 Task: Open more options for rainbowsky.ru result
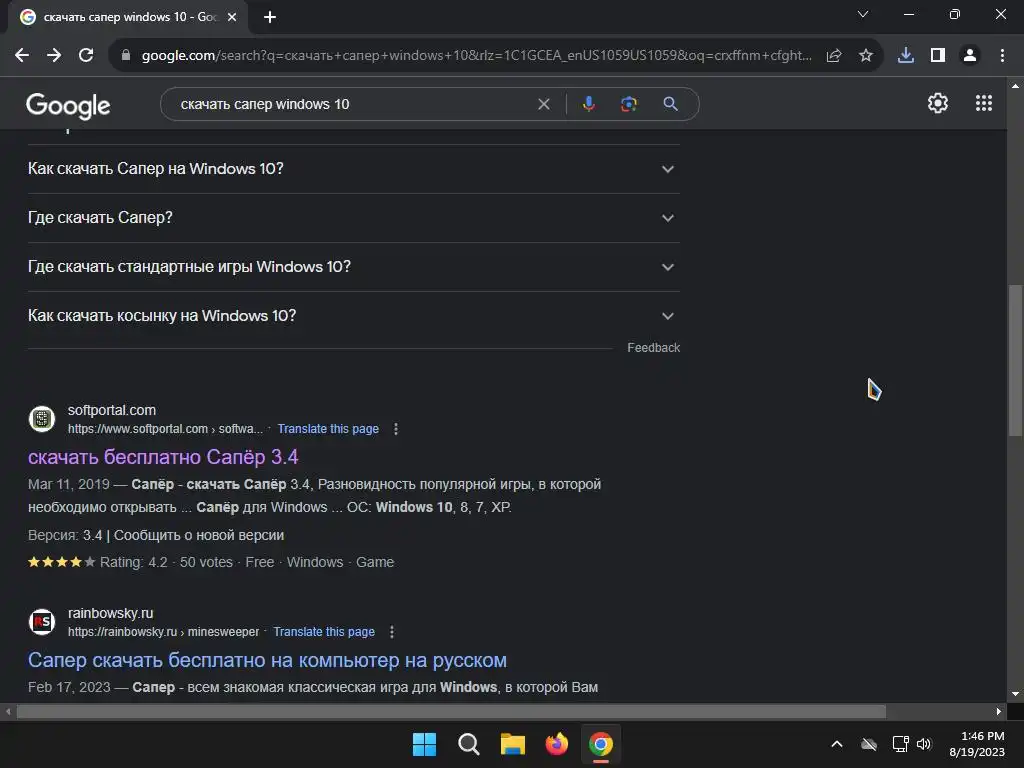pos(392,632)
